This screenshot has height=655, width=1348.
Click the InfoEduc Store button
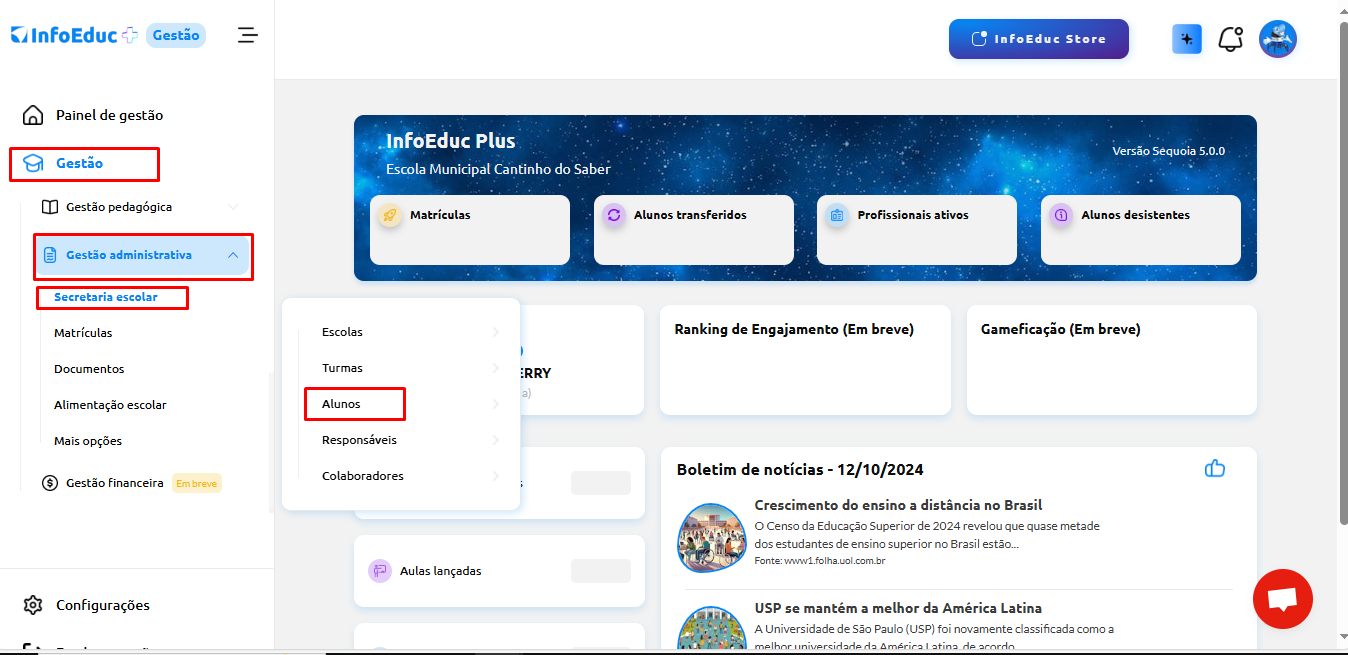[x=1039, y=39]
